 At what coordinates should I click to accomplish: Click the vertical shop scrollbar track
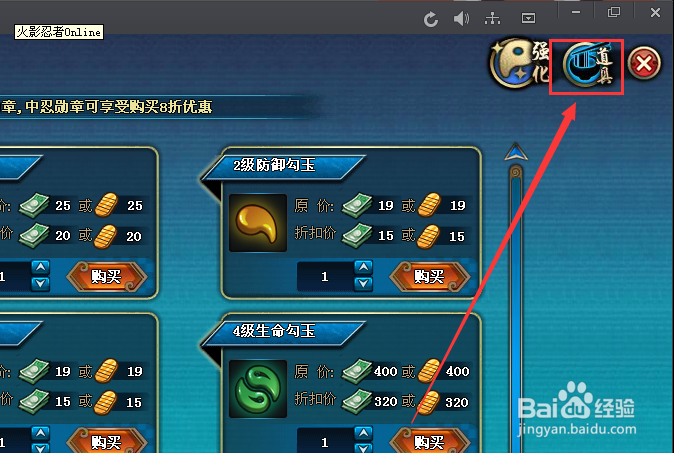pyautogui.click(x=516, y=309)
